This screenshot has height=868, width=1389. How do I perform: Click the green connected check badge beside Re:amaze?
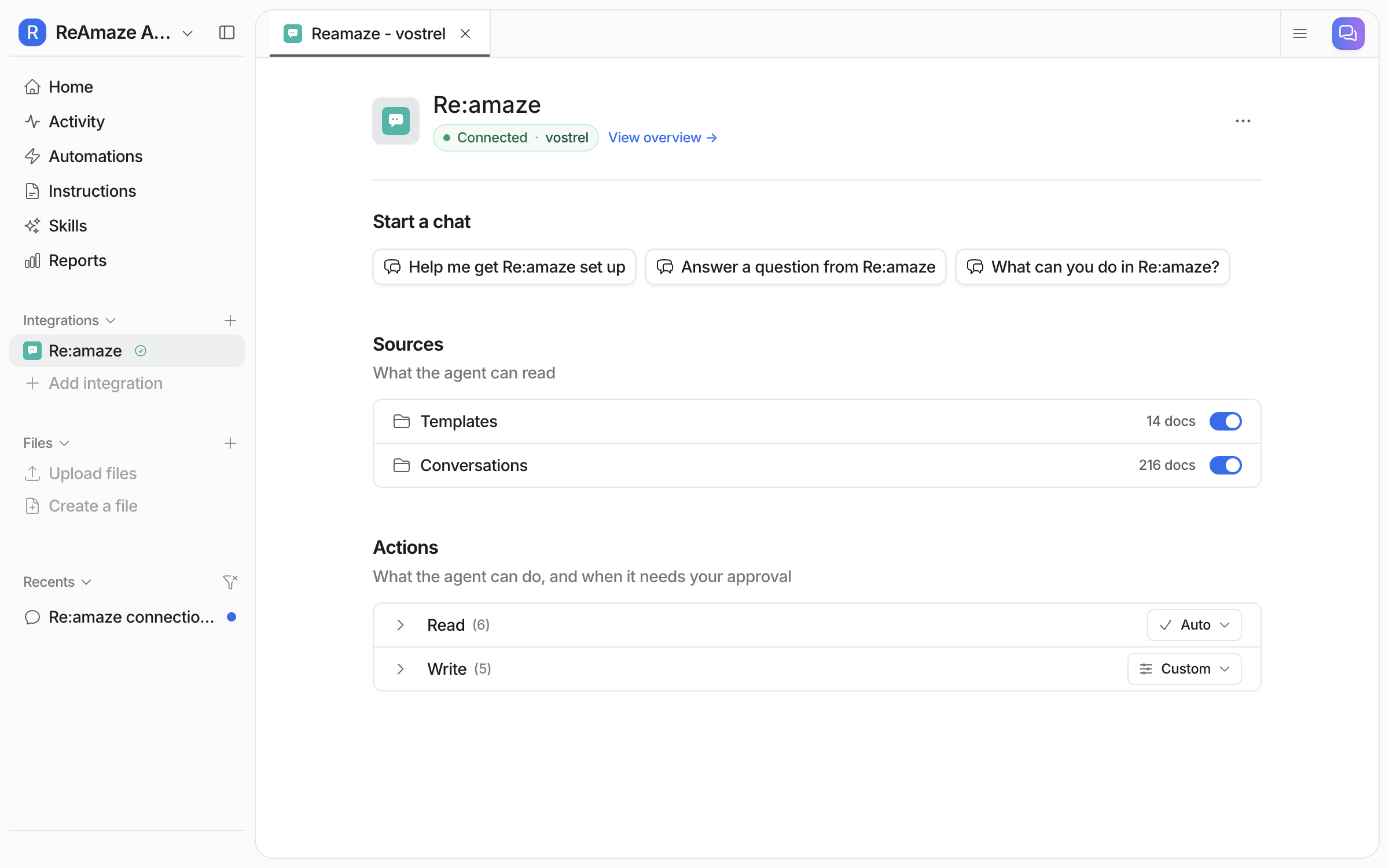tap(141, 351)
